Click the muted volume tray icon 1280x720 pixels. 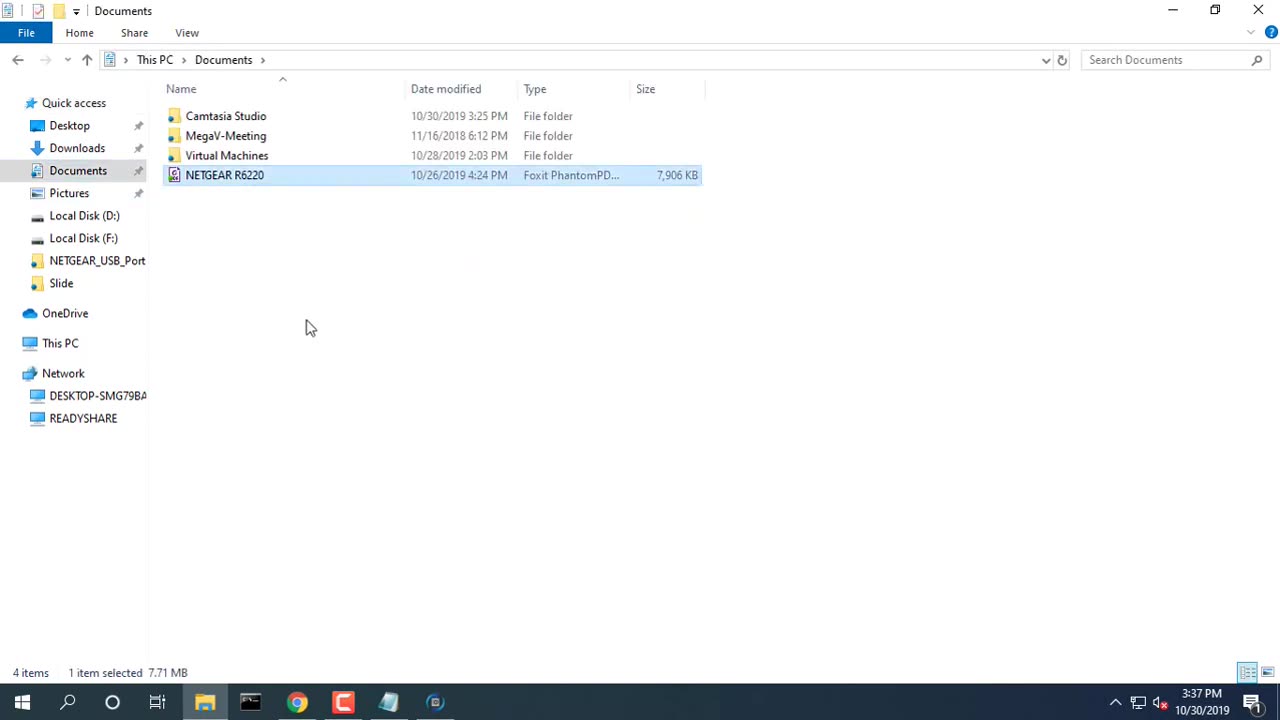click(x=1160, y=702)
